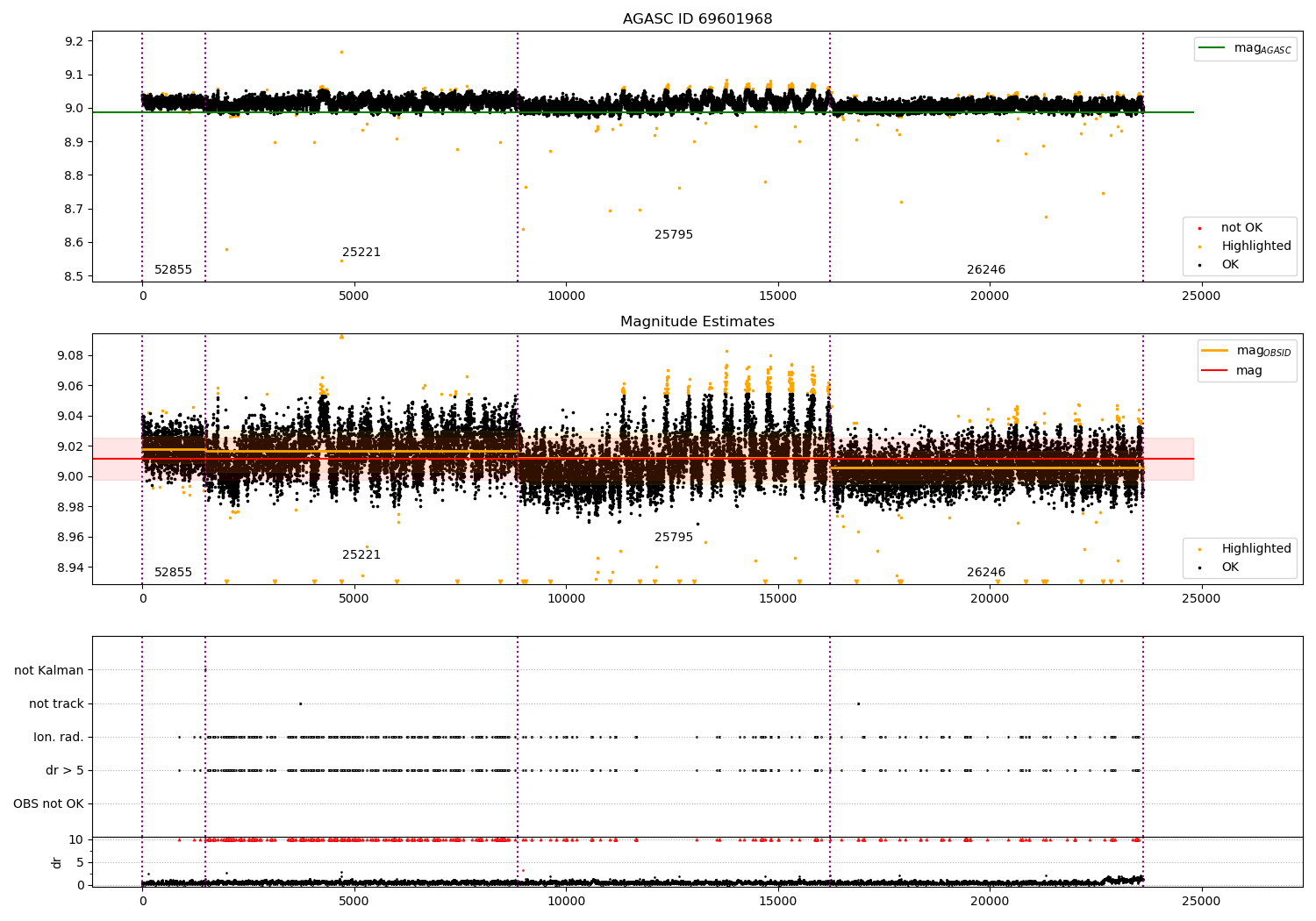Click the Highlighted legend entry in the top plot
Screen dimensions: 1316x921
1245,246
